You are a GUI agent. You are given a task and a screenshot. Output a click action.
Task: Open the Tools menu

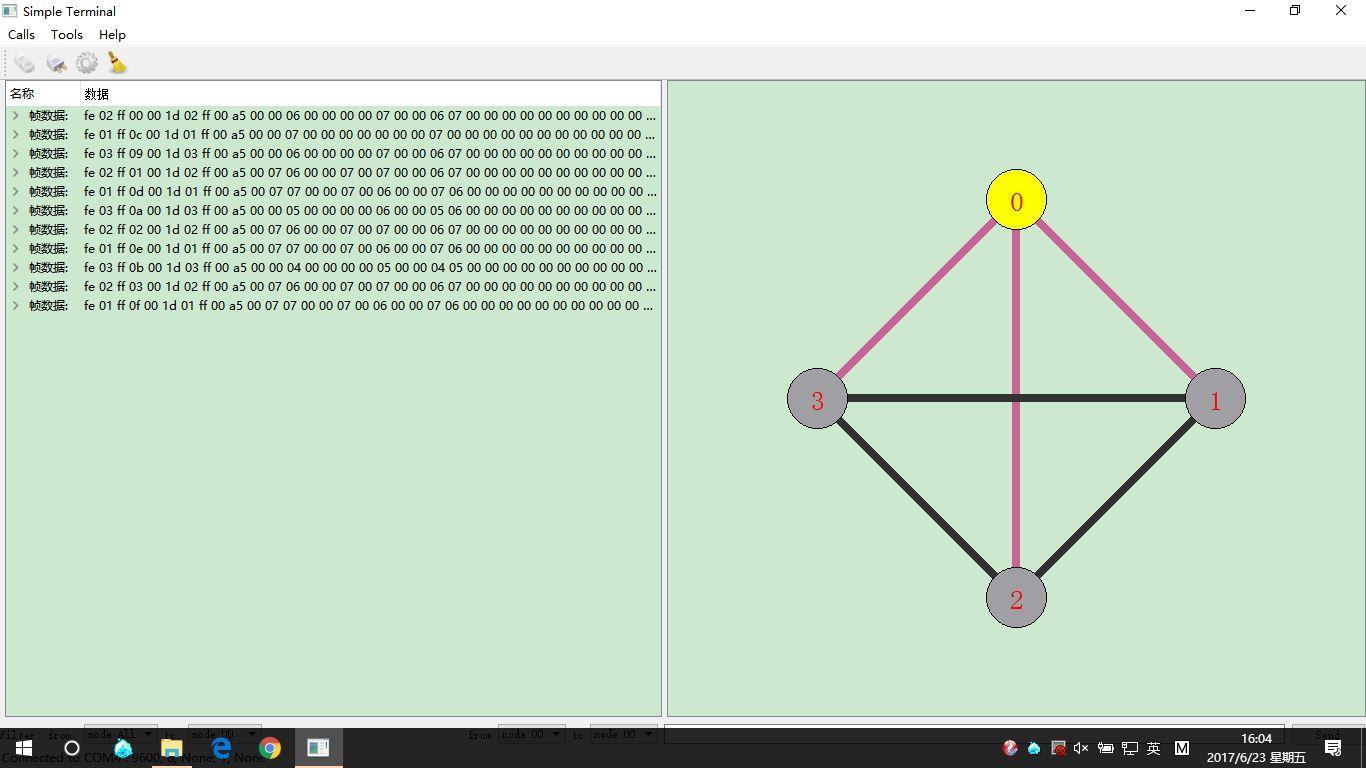click(67, 34)
